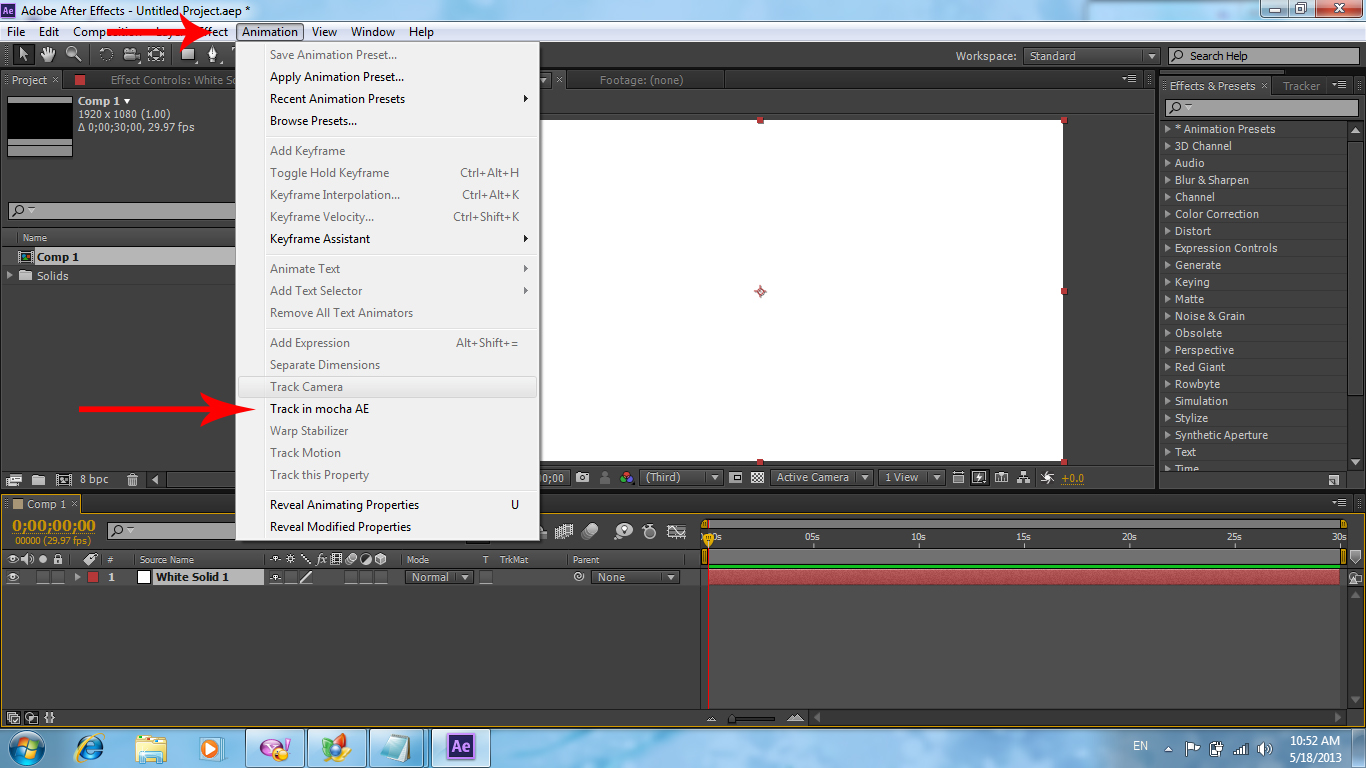Delete selected project item with trash icon

point(132,479)
